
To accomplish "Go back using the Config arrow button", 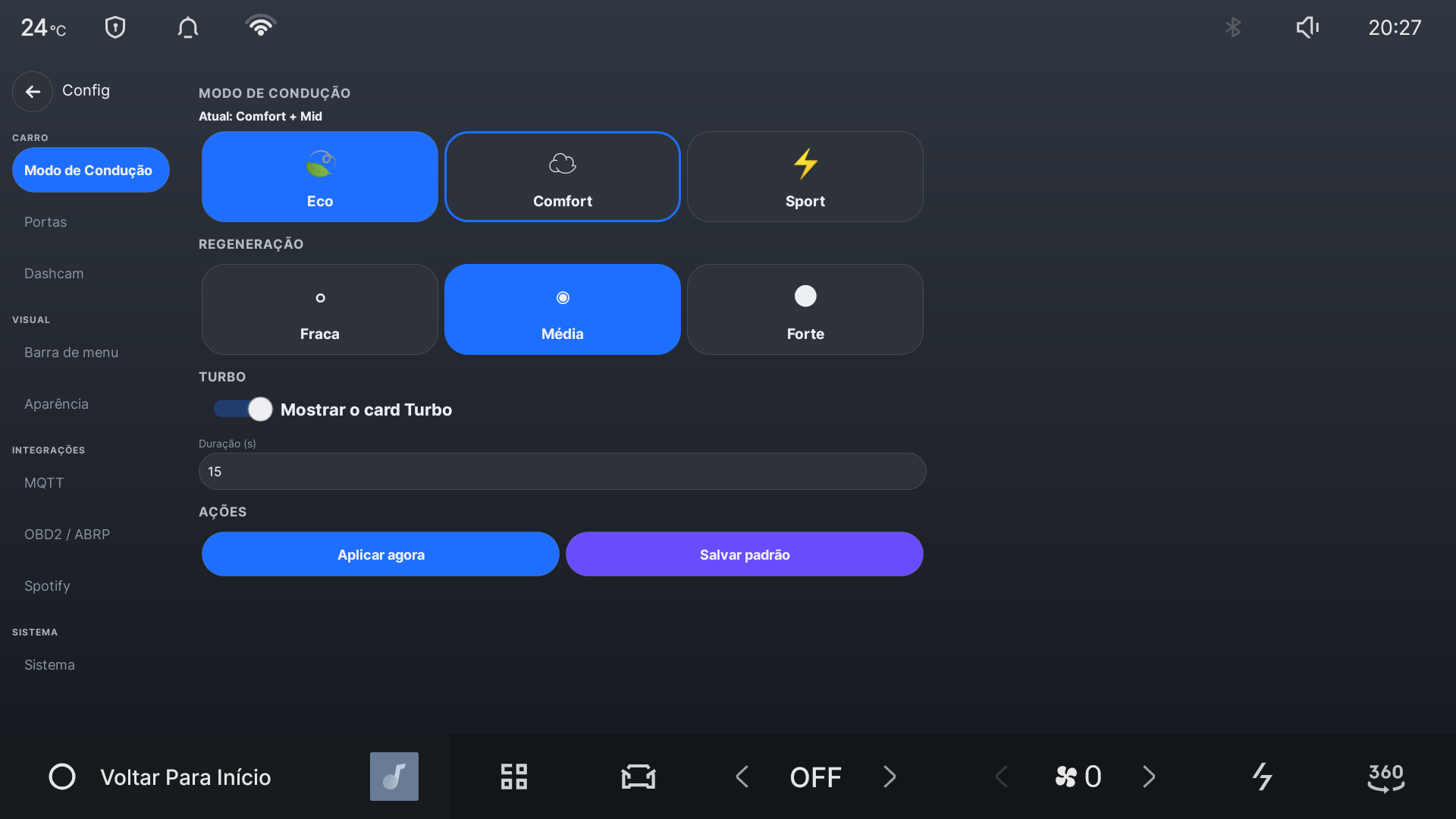I will click(x=33, y=92).
